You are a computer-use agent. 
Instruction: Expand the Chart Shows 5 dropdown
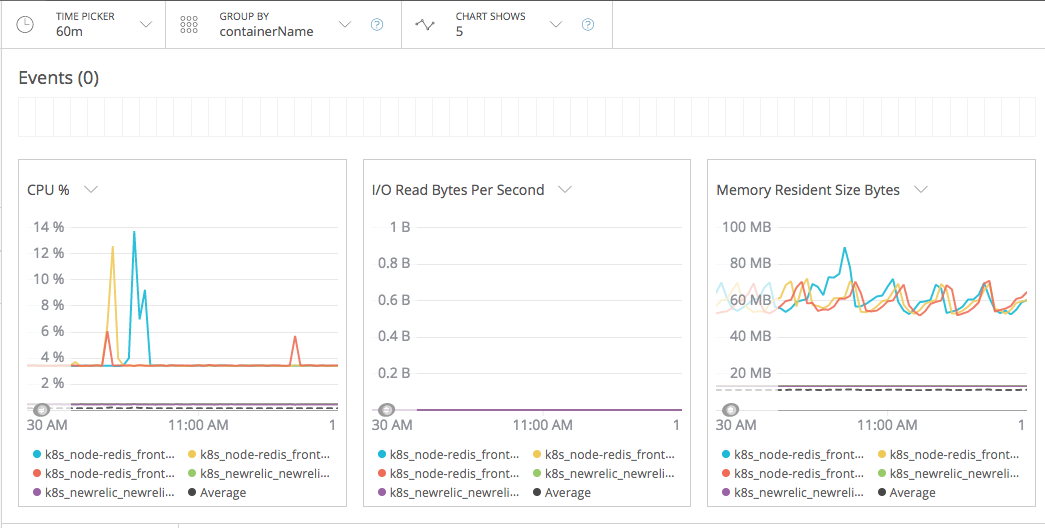coord(556,24)
